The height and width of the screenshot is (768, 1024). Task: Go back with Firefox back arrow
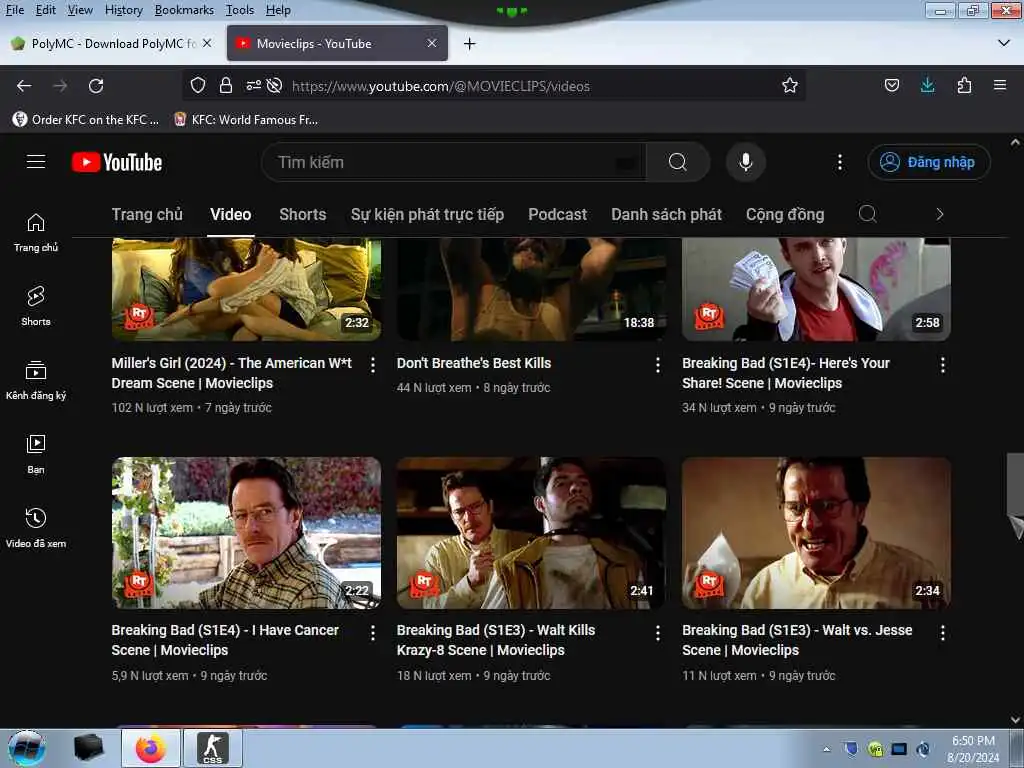pyautogui.click(x=24, y=86)
